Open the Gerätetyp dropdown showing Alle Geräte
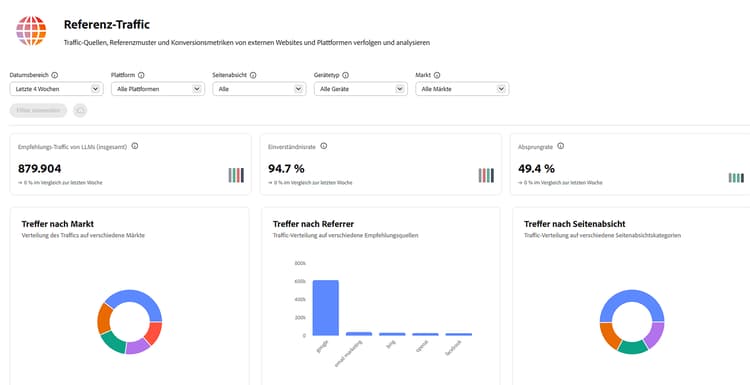The height and width of the screenshot is (385, 750). (x=361, y=89)
